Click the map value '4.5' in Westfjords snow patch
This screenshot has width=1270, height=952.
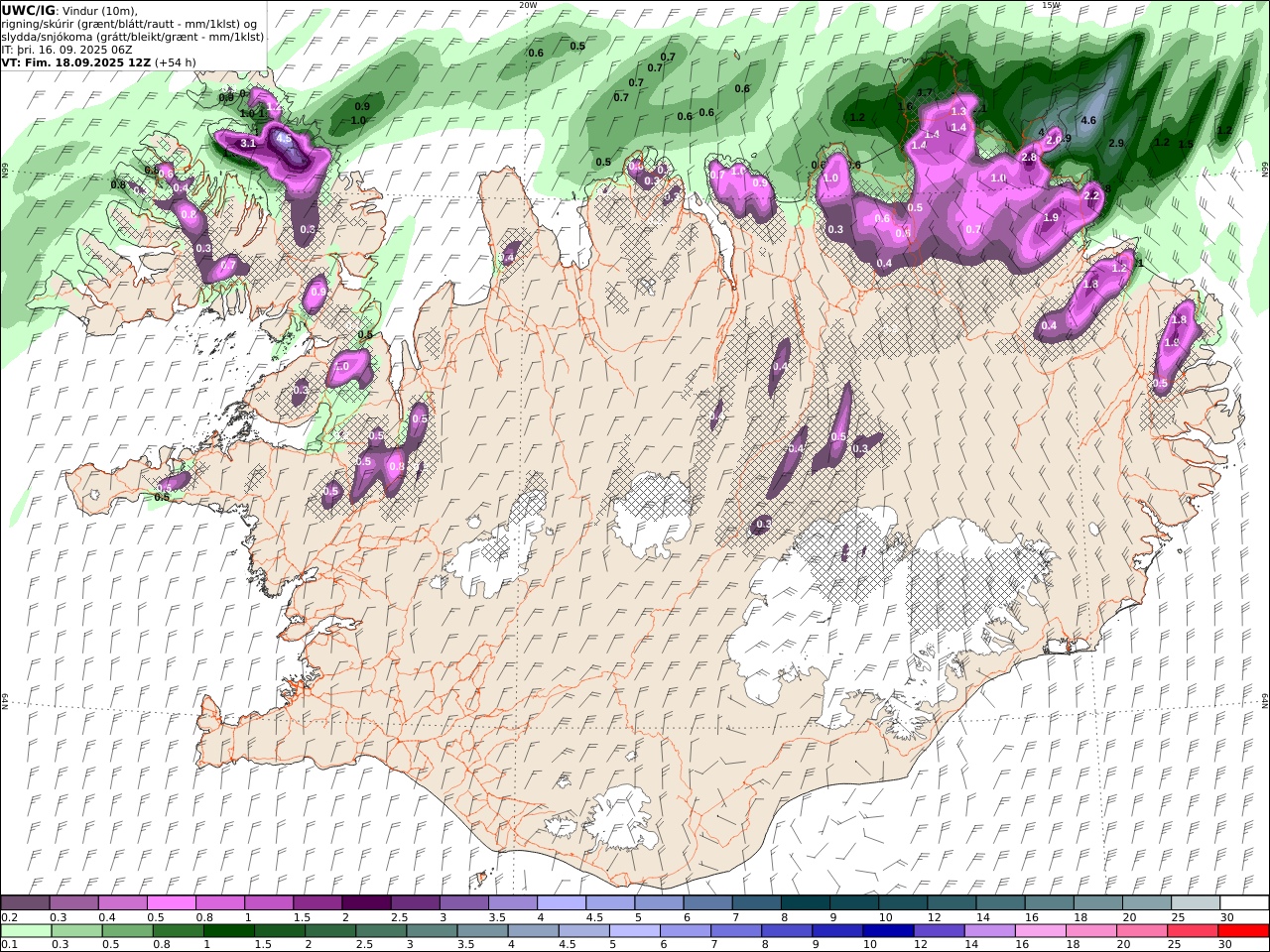[x=284, y=138]
